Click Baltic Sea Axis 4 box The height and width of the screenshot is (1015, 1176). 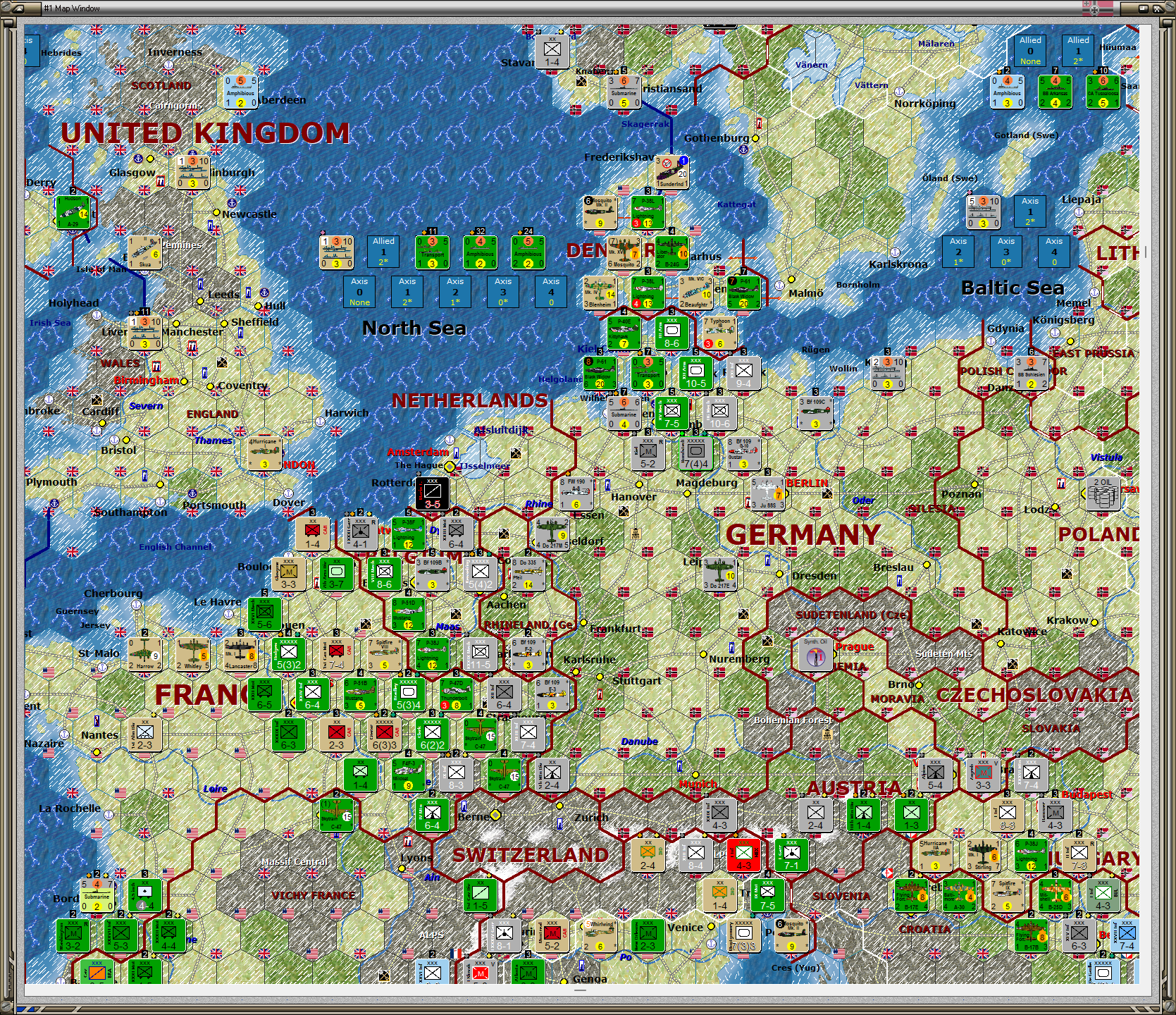(1054, 252)
